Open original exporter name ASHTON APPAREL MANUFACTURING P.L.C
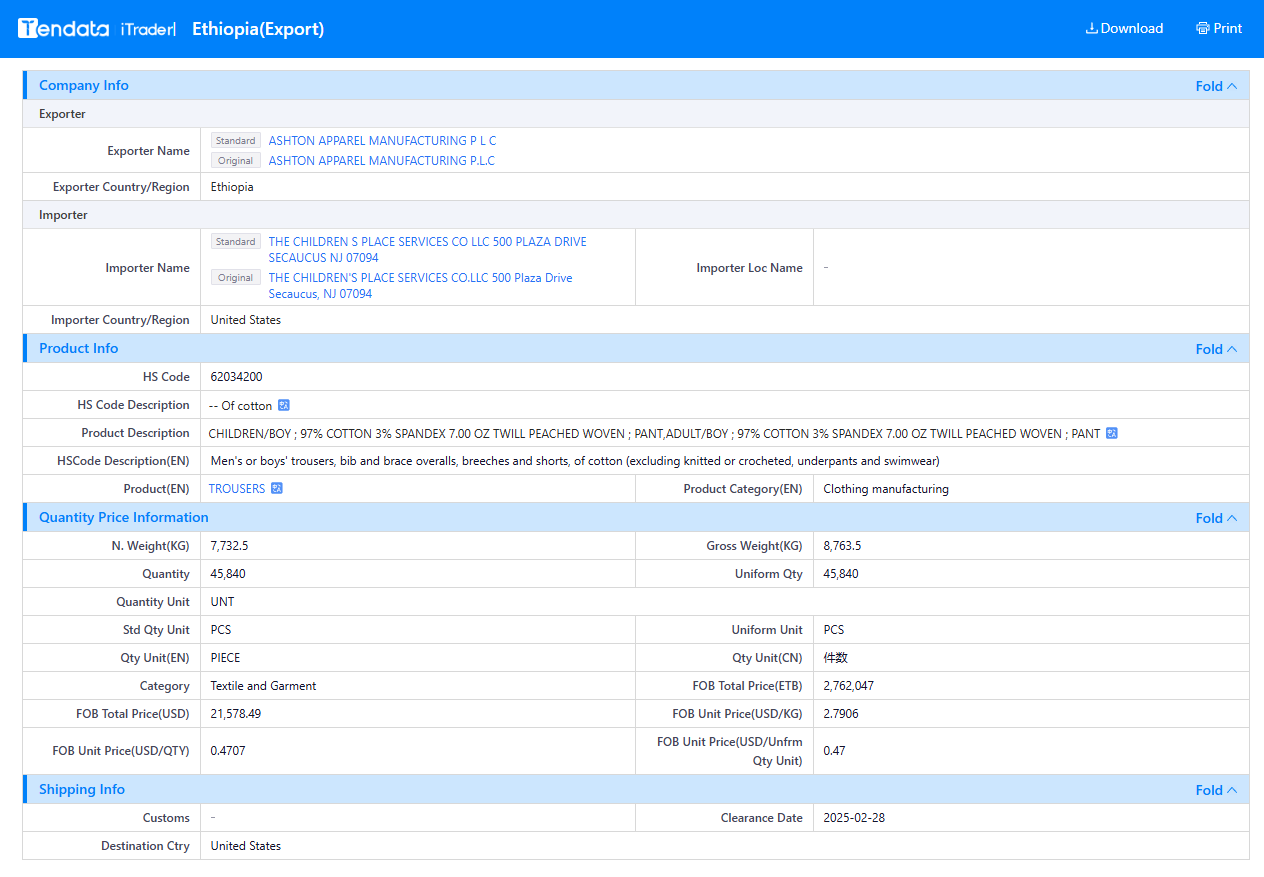Viewport: 1264px width, 877px height. 381,161
